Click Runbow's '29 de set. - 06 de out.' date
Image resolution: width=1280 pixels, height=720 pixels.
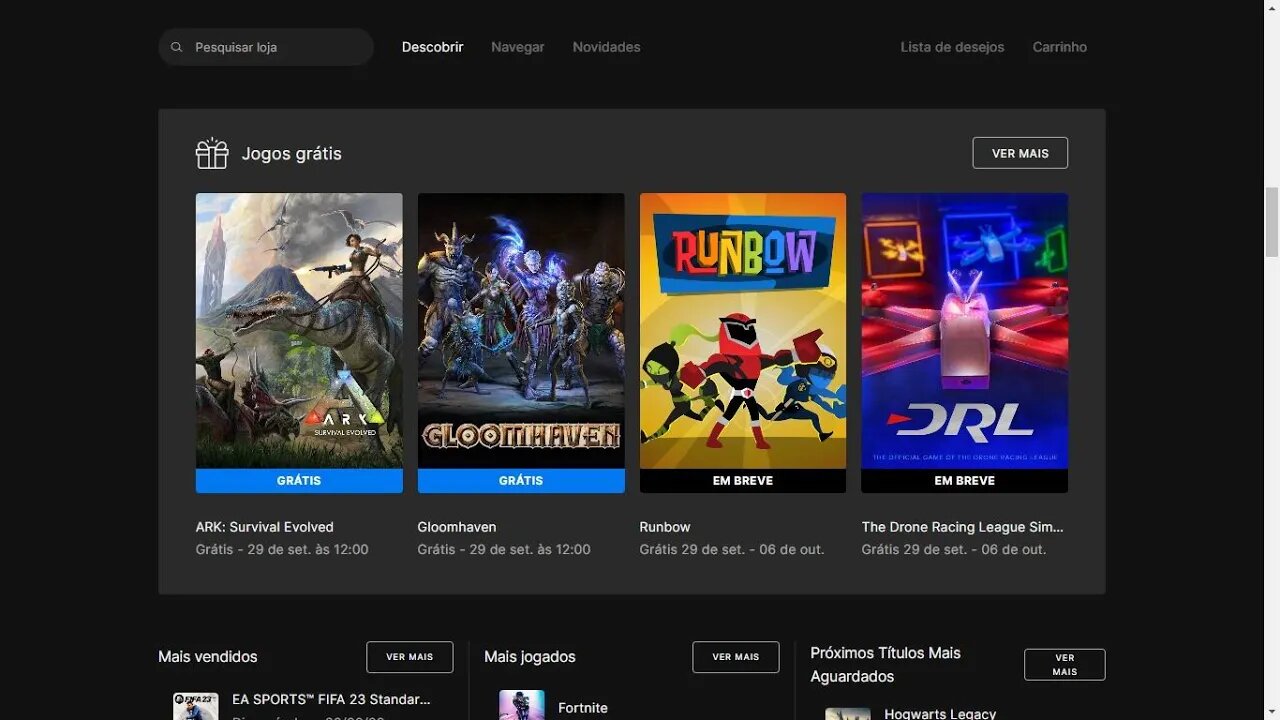(732, 549)
